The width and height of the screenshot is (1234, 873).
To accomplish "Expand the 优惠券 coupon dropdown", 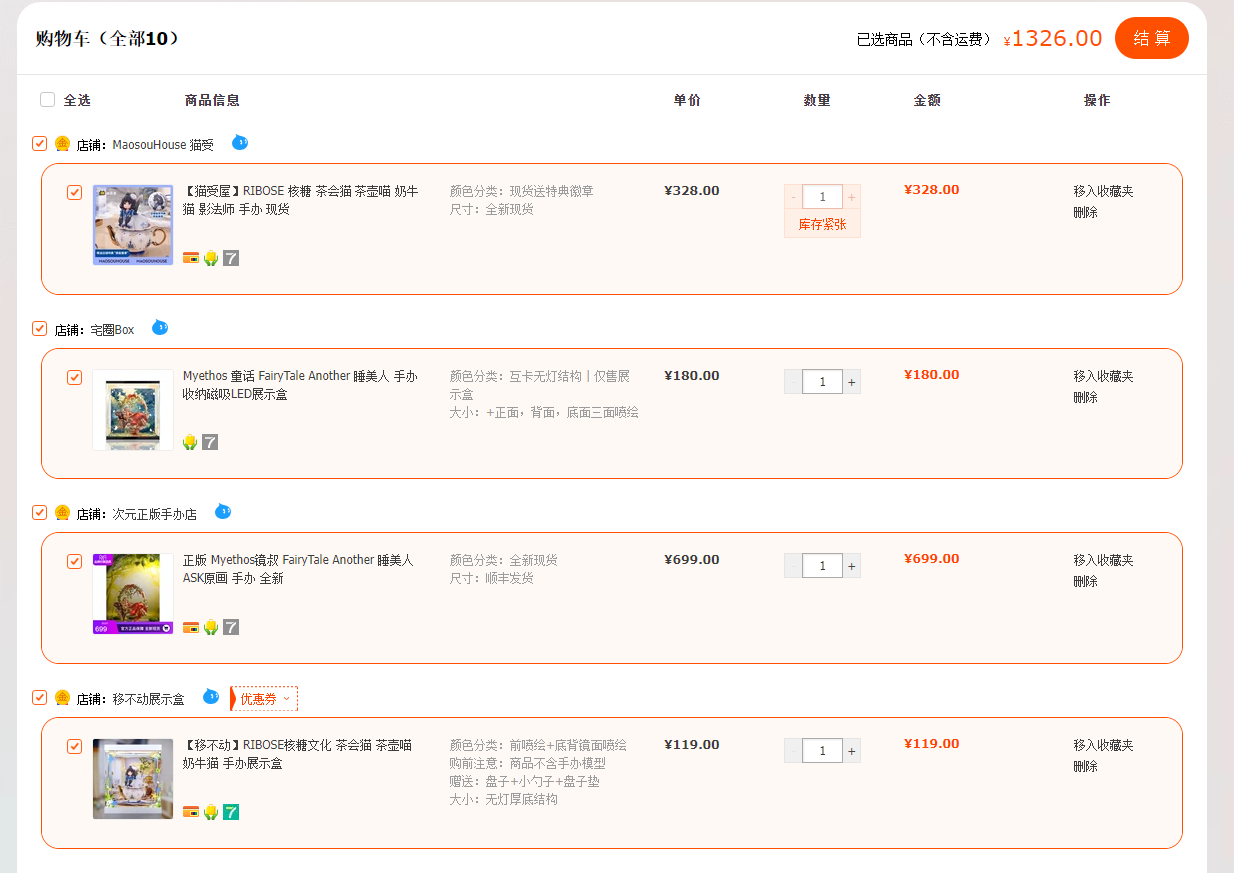I will (264, 699).
